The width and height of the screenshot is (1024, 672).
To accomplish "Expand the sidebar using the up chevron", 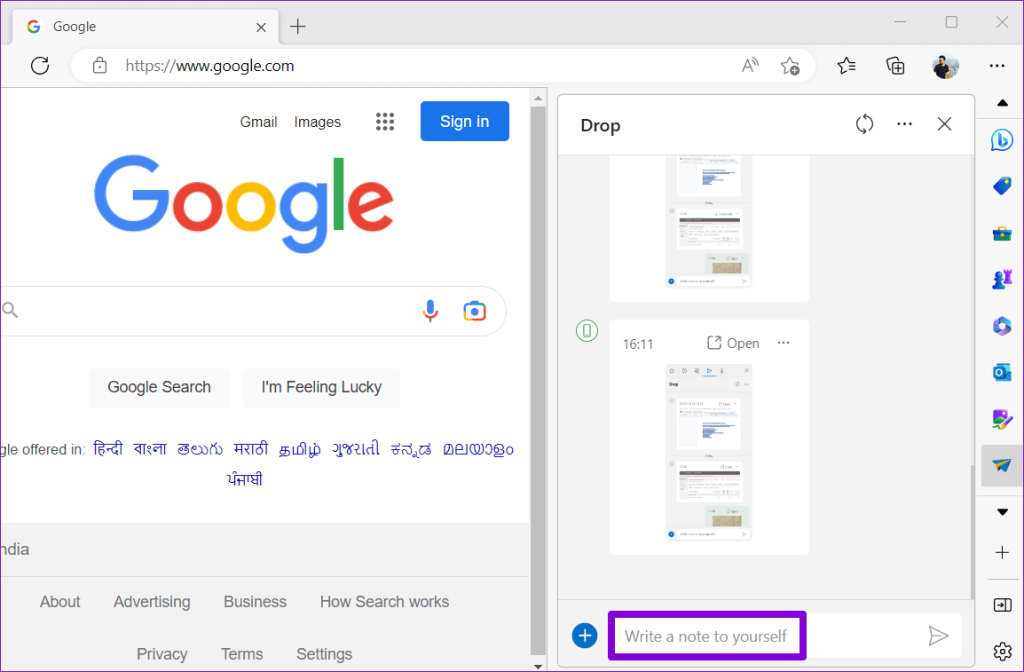I will [x=1002, y=101].
